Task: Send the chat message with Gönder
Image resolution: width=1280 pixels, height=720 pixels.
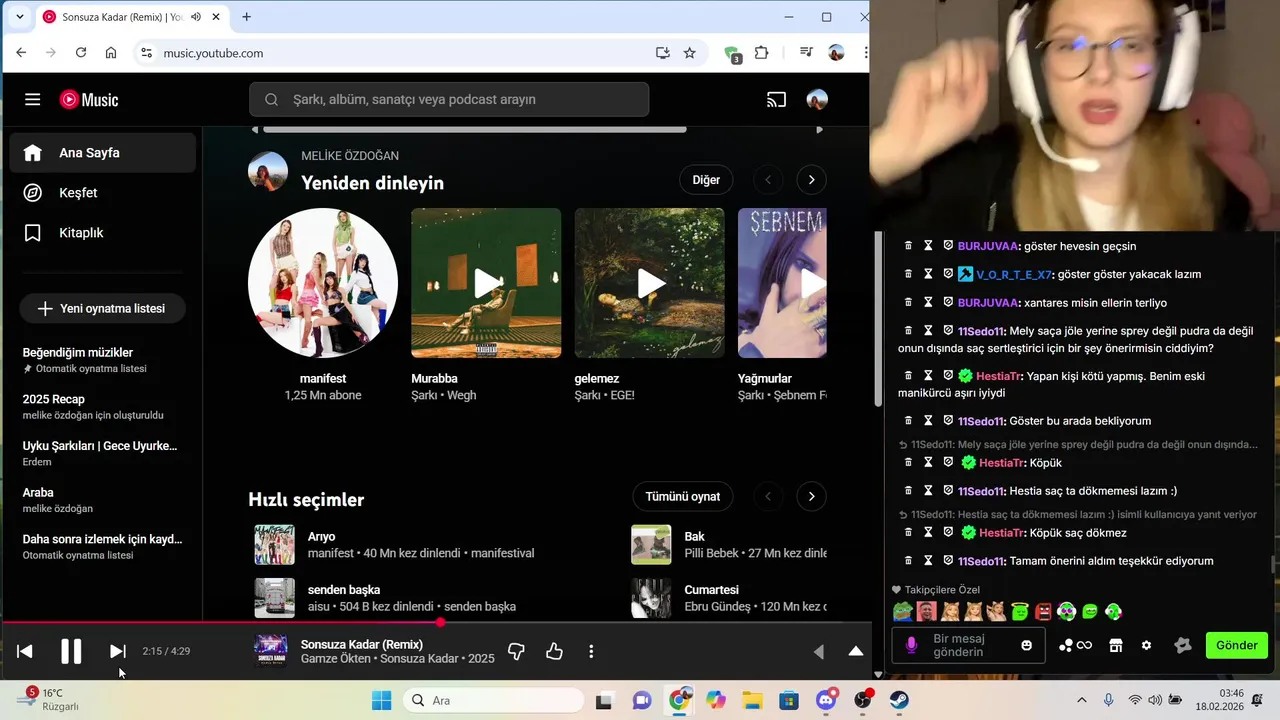Action: 1237,645
